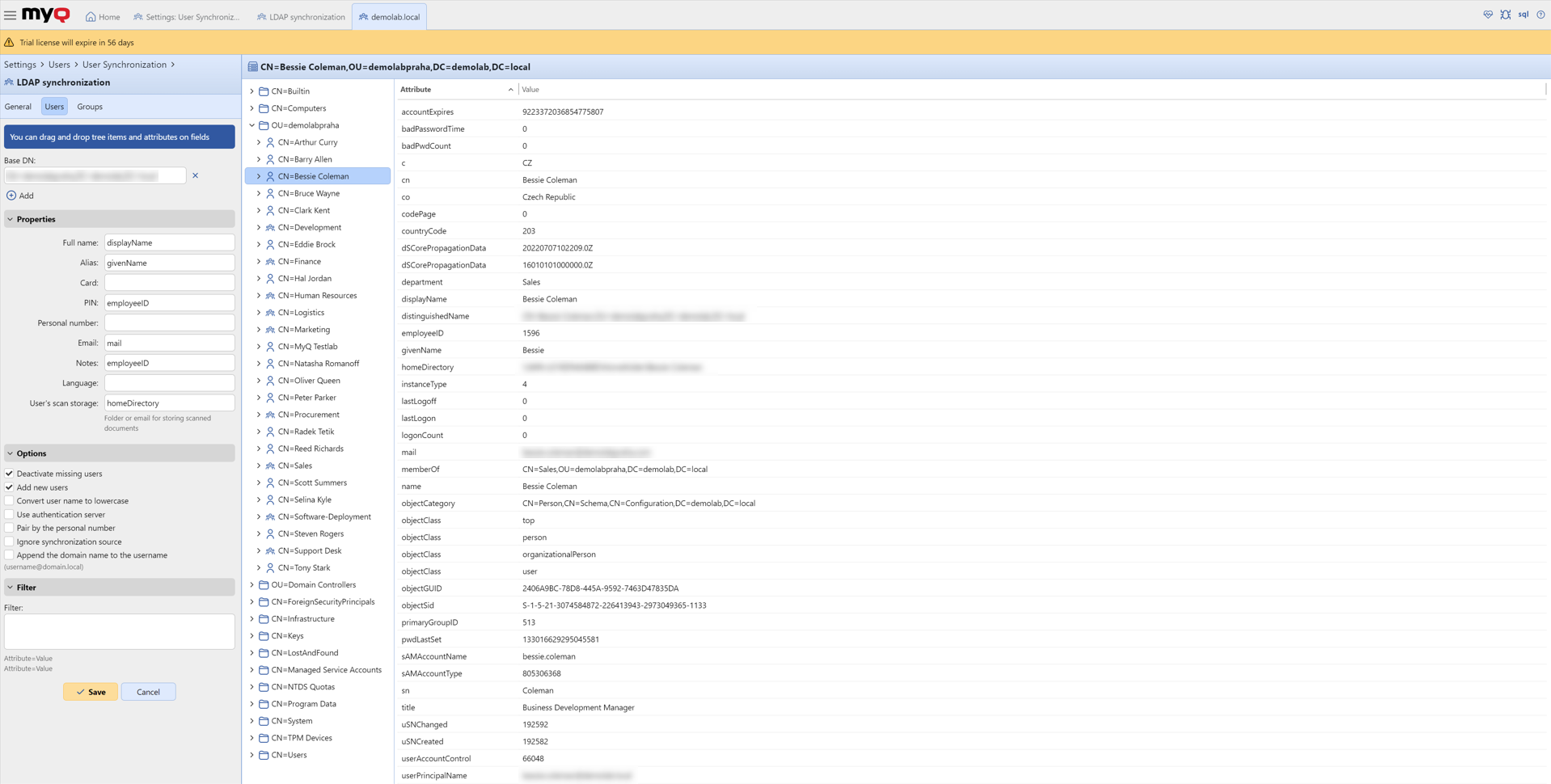Enable Append the domain name to username
Screen dimensions: 1551x784
(9, 555)
